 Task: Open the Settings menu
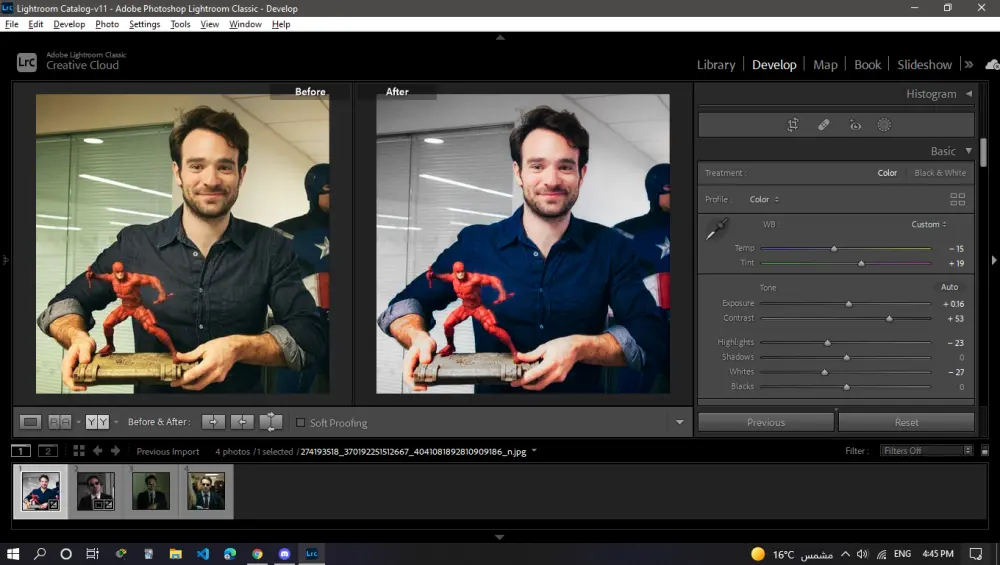[144, 24]
